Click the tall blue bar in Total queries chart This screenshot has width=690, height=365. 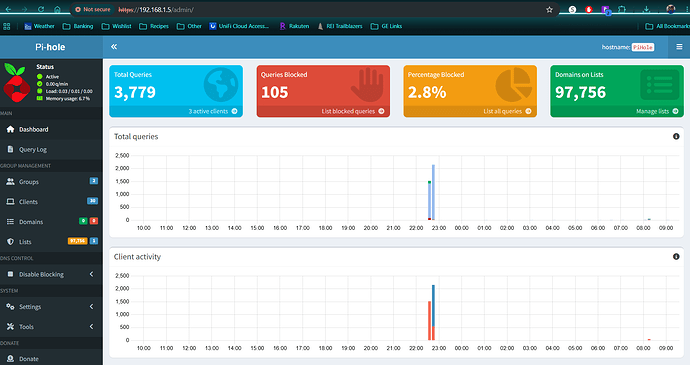433,192
